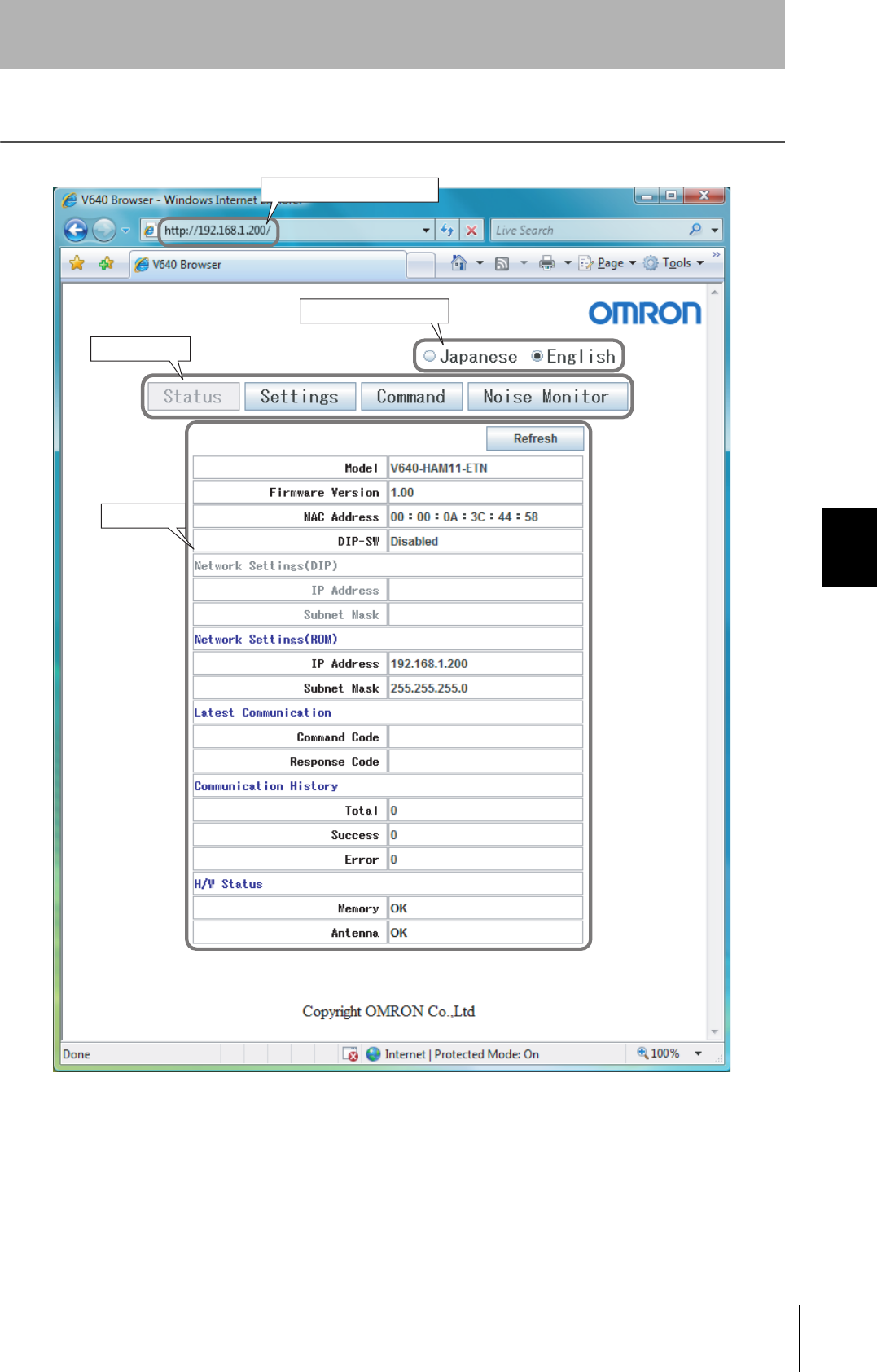Go back with the browser Back arrow

(x=76, y=231)
